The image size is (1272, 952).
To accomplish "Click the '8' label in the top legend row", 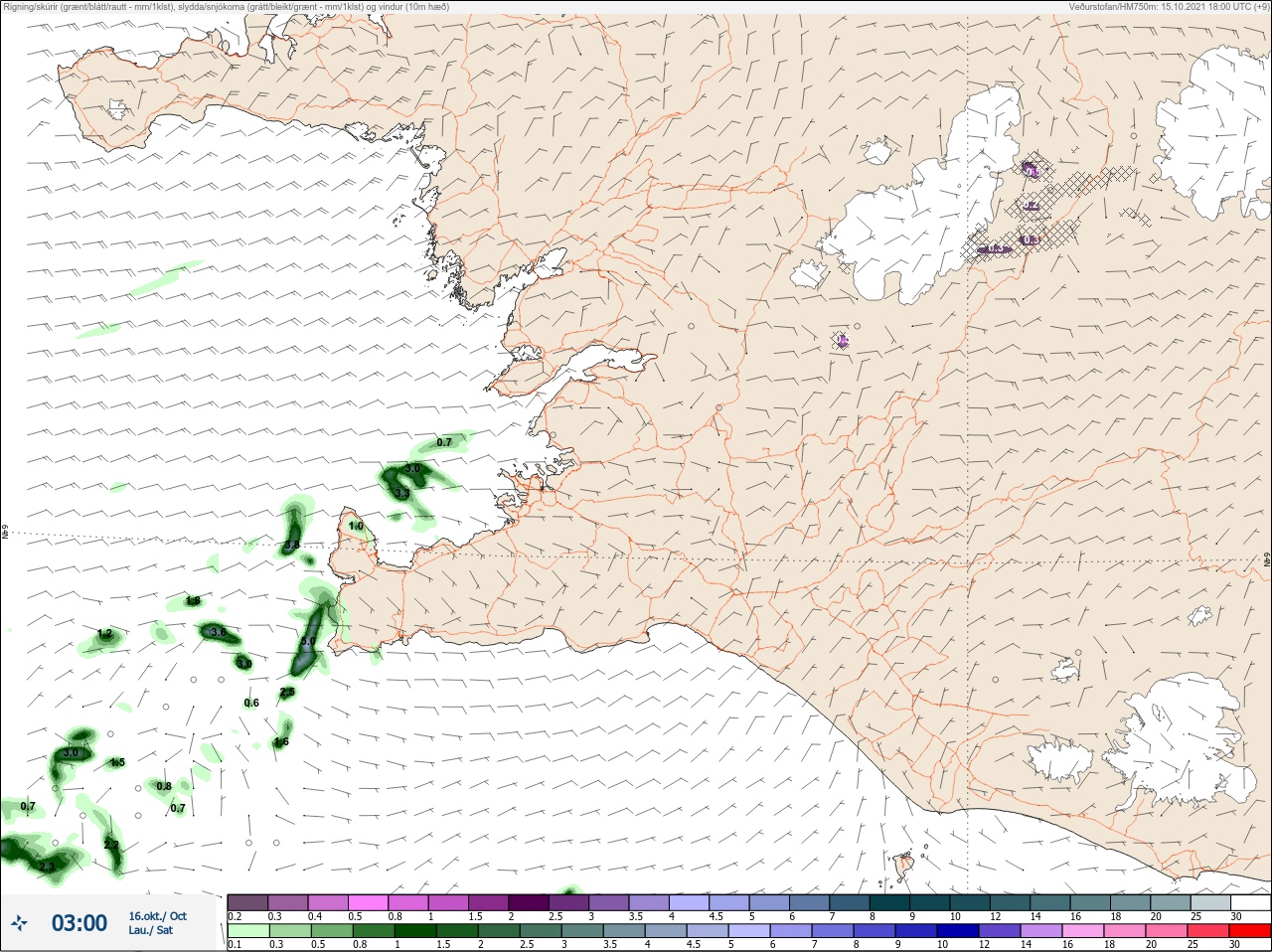I will (874, 916).
